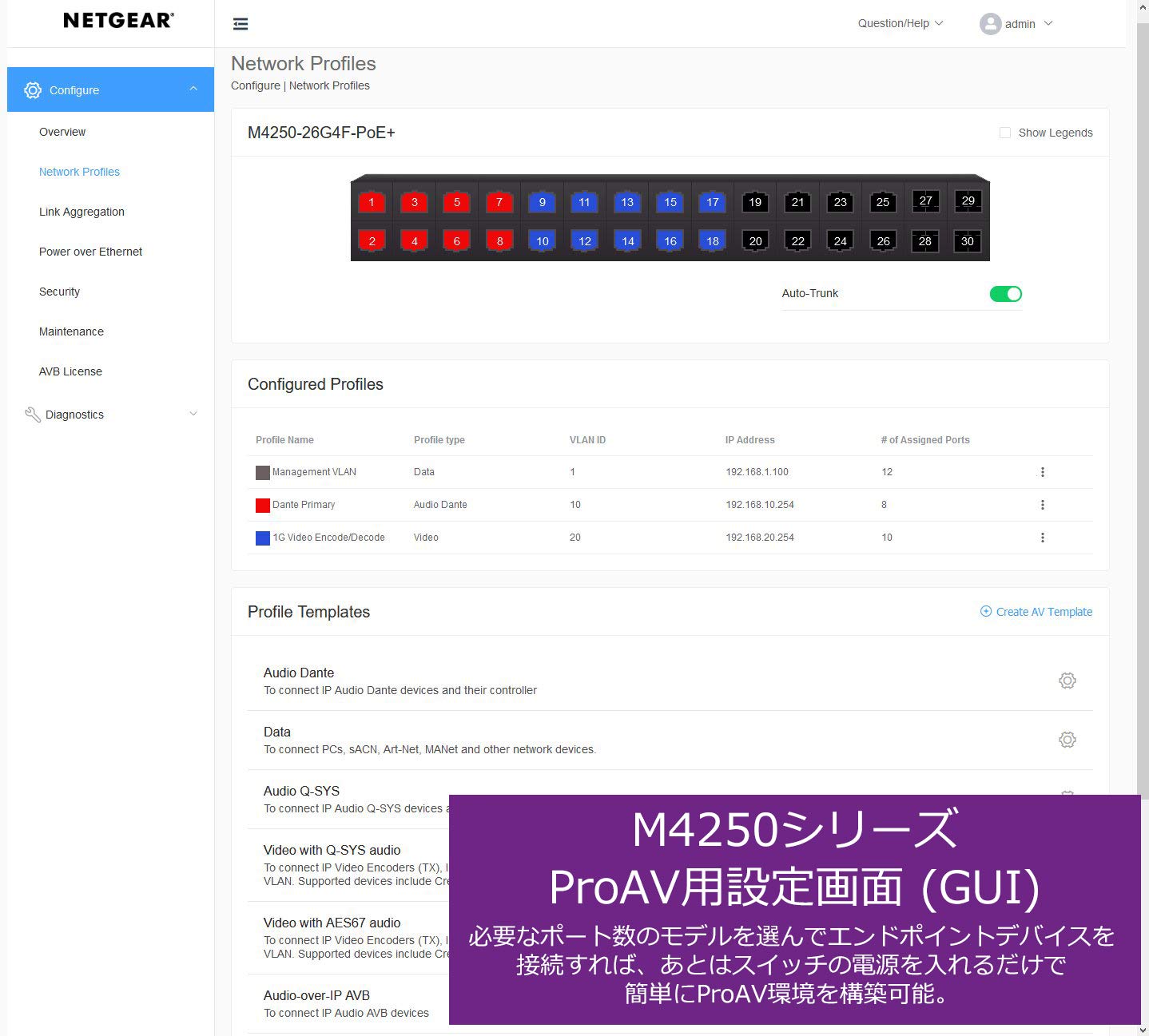Open AVB License page

pyautogui.click(x=70, y=371)
